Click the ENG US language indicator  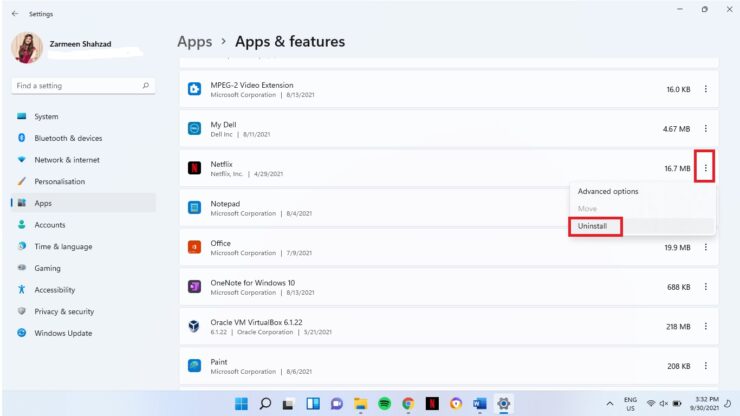coord(631,404)
